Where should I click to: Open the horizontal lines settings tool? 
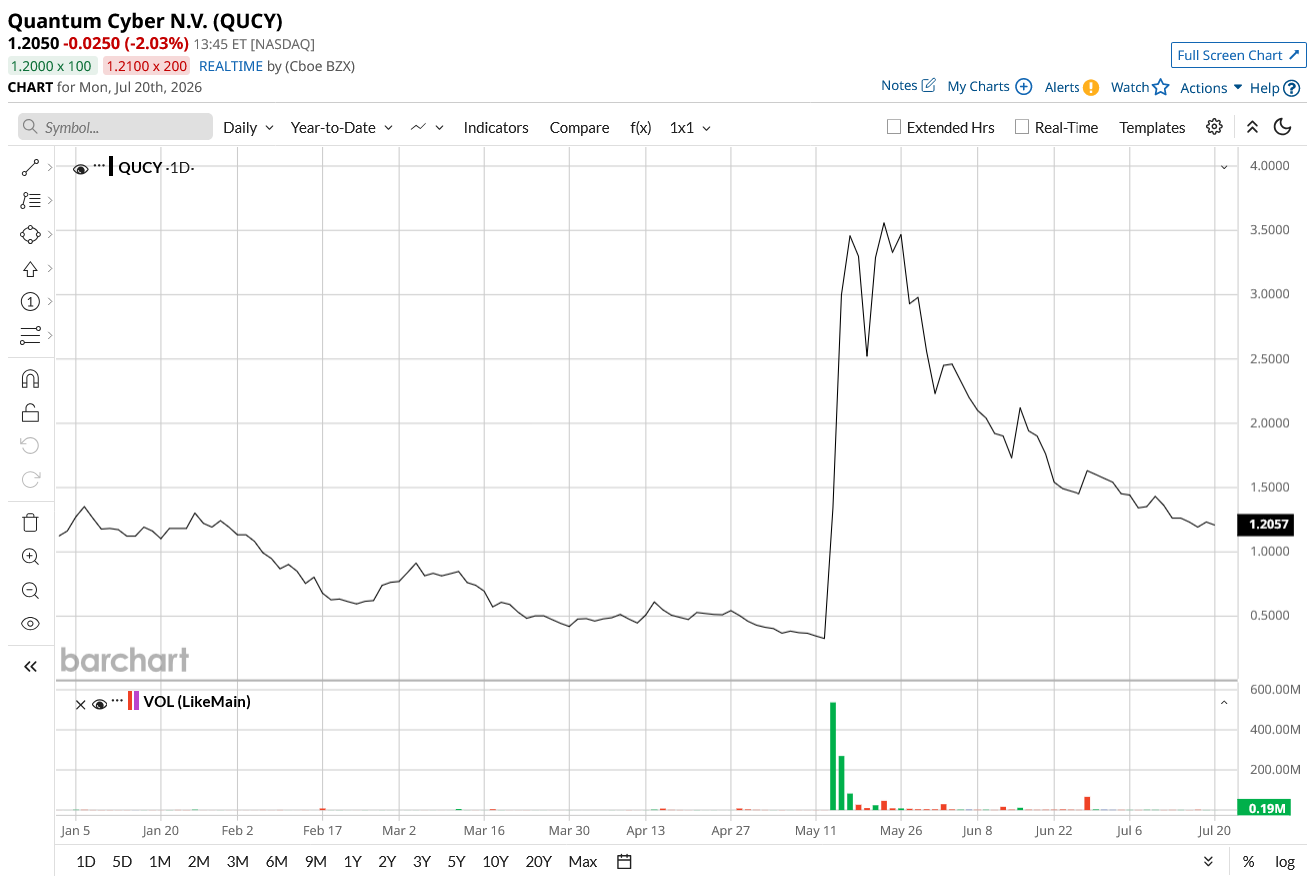[x=30, y=335]
